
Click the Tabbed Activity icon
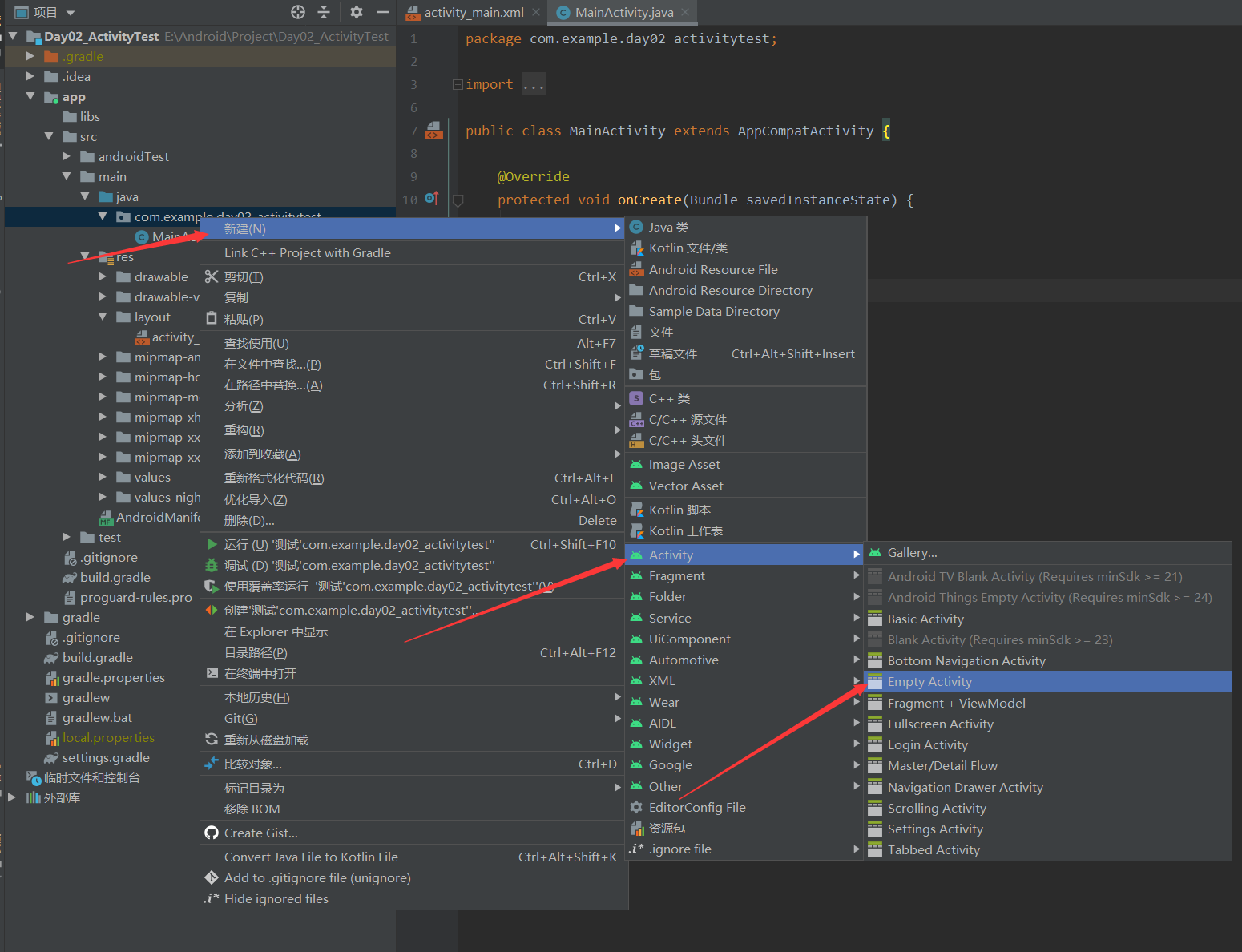click(x=875, y=849)
